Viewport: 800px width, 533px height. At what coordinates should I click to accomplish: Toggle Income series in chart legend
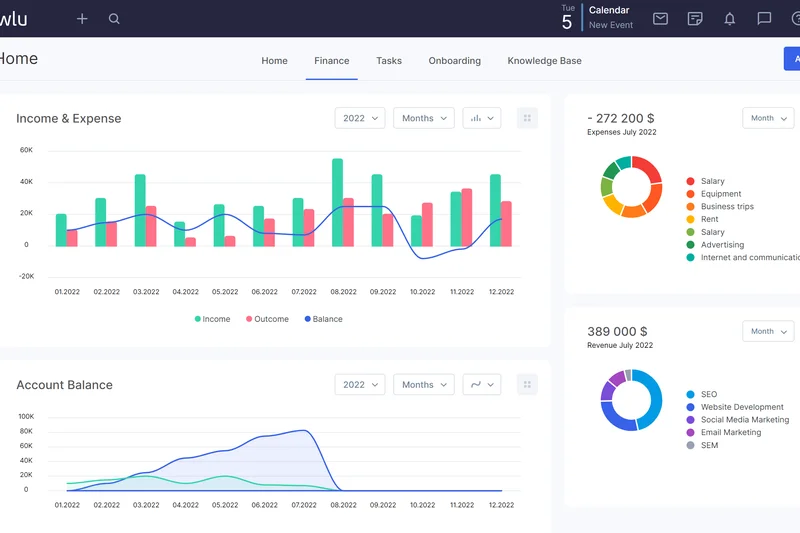coord(212,319)
